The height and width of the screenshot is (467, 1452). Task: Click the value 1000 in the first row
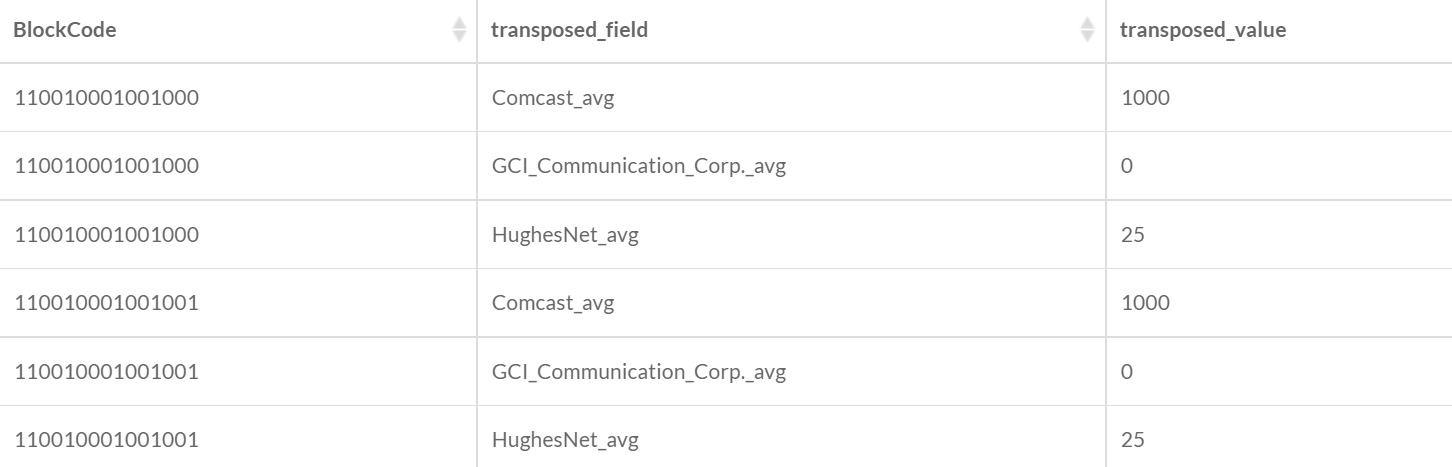click(x=1145, y=98)
